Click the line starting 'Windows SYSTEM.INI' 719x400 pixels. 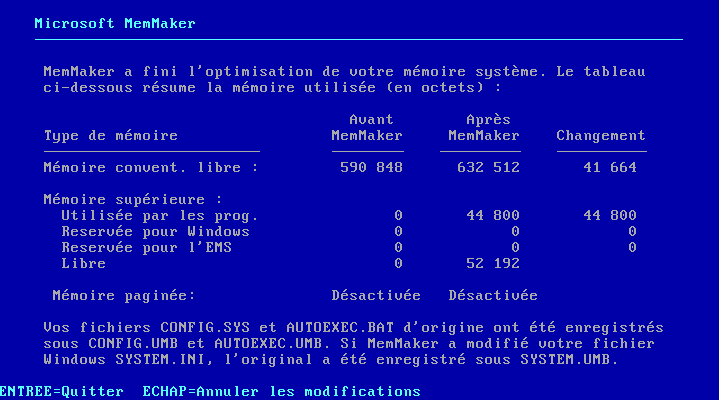331,360
